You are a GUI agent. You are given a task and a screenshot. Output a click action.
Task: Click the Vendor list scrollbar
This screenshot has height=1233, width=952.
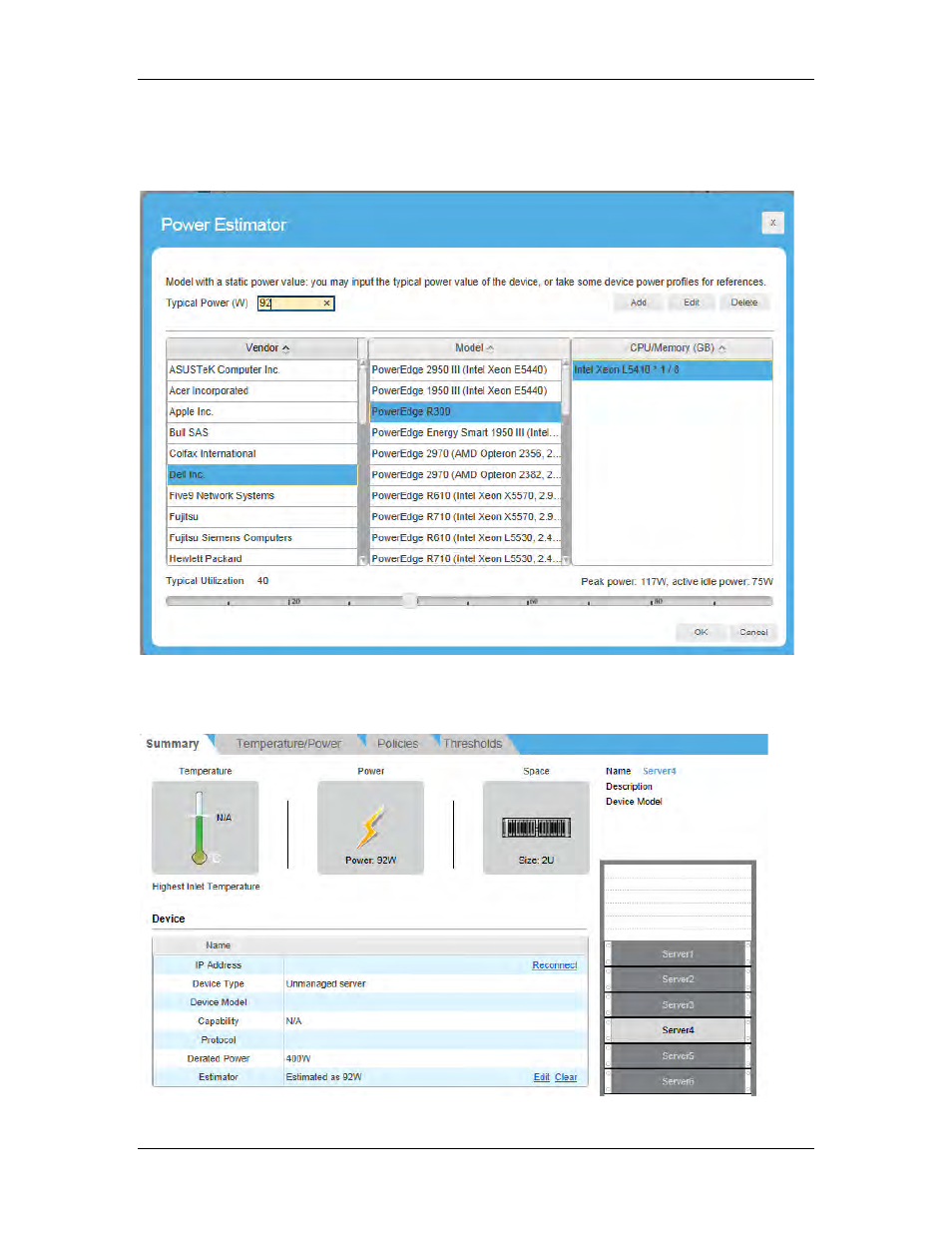[363, 462]
